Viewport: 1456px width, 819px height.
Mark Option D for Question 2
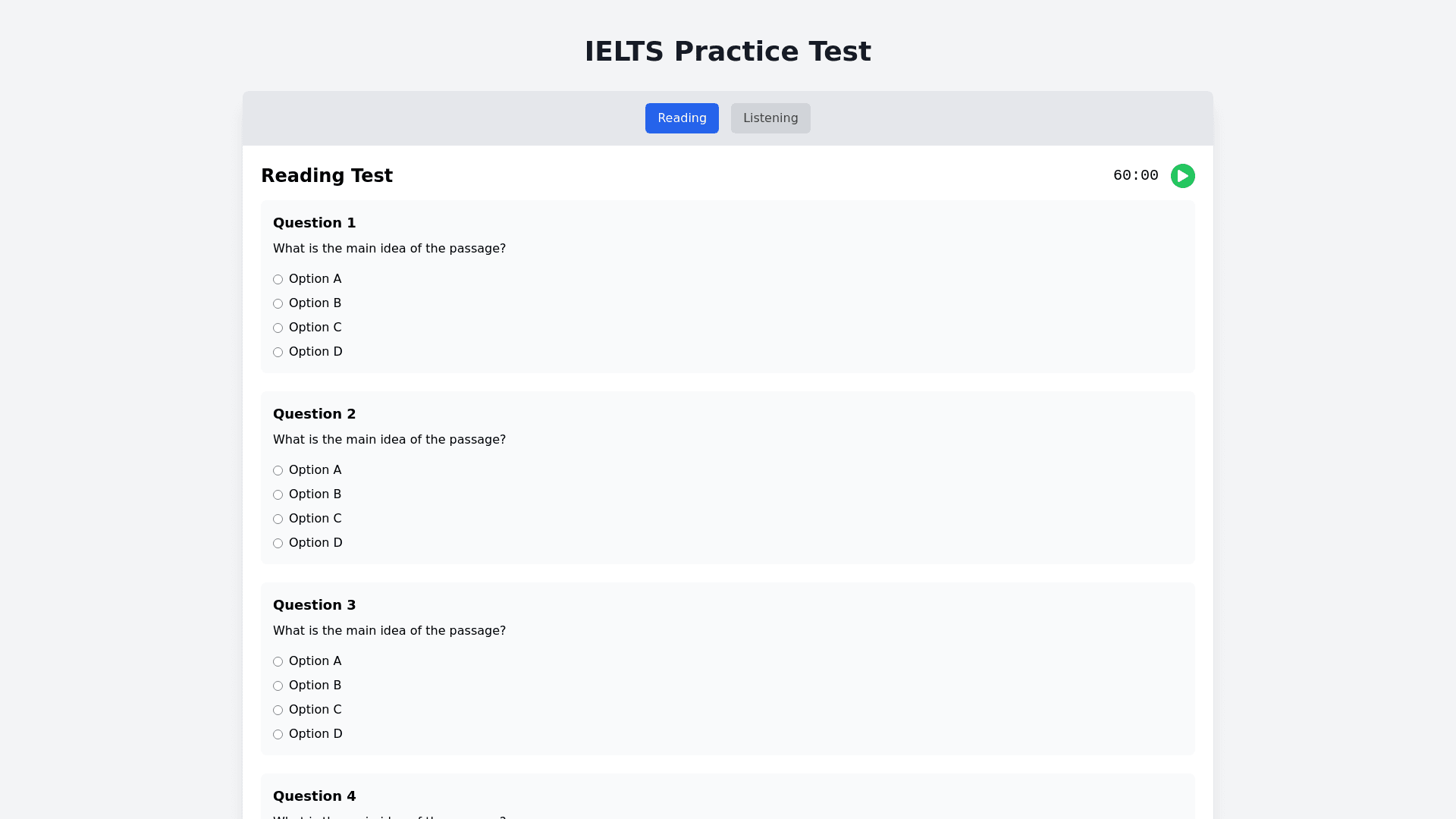278,544
